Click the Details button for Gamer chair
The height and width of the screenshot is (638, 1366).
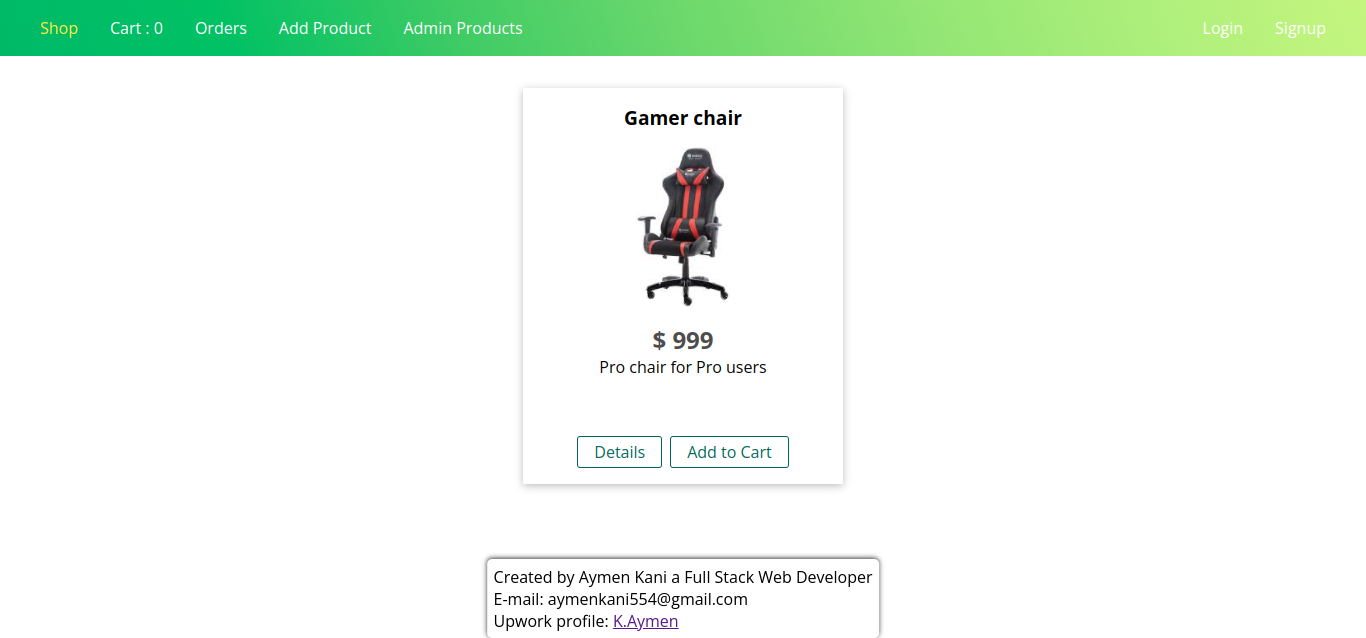tap(619, 452)
